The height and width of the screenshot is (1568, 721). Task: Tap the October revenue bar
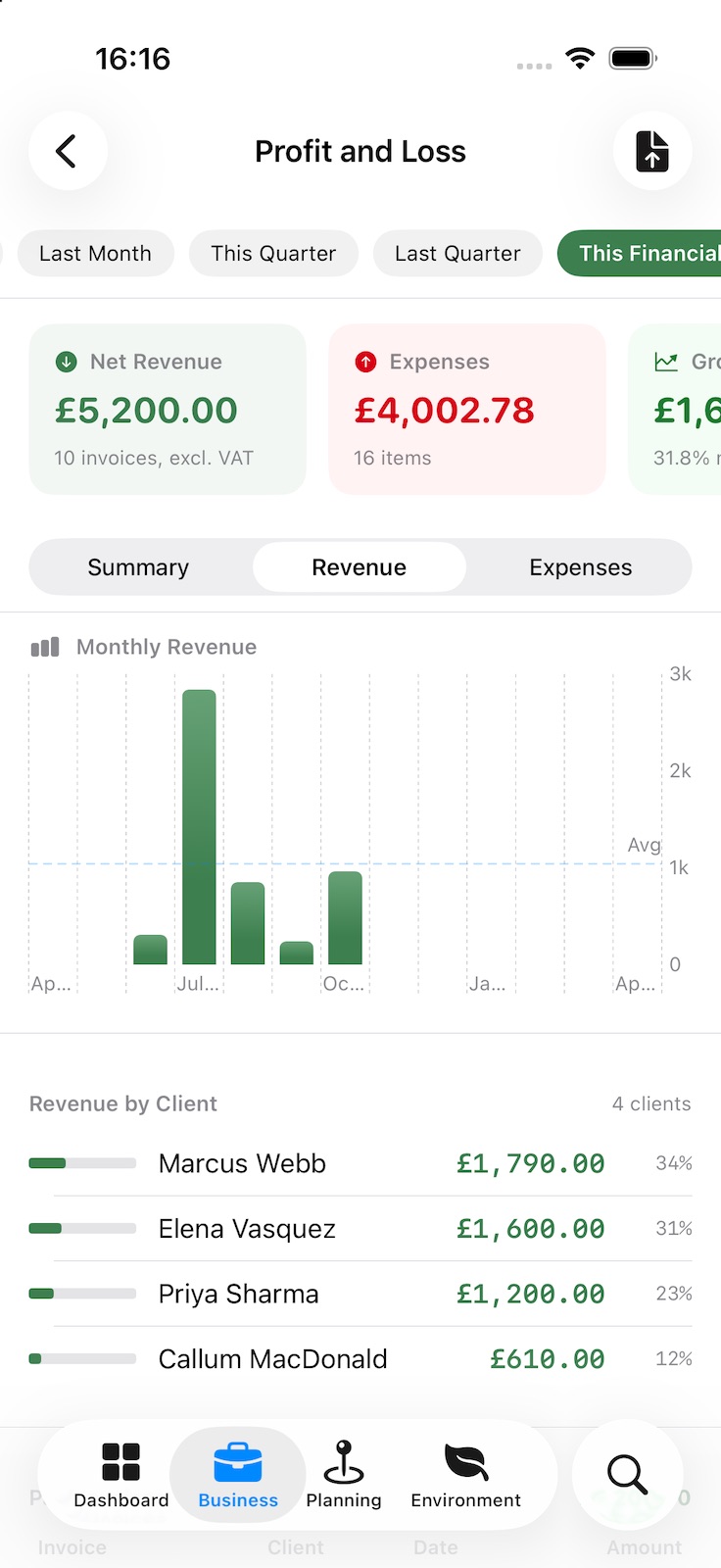tap(345, 918)
